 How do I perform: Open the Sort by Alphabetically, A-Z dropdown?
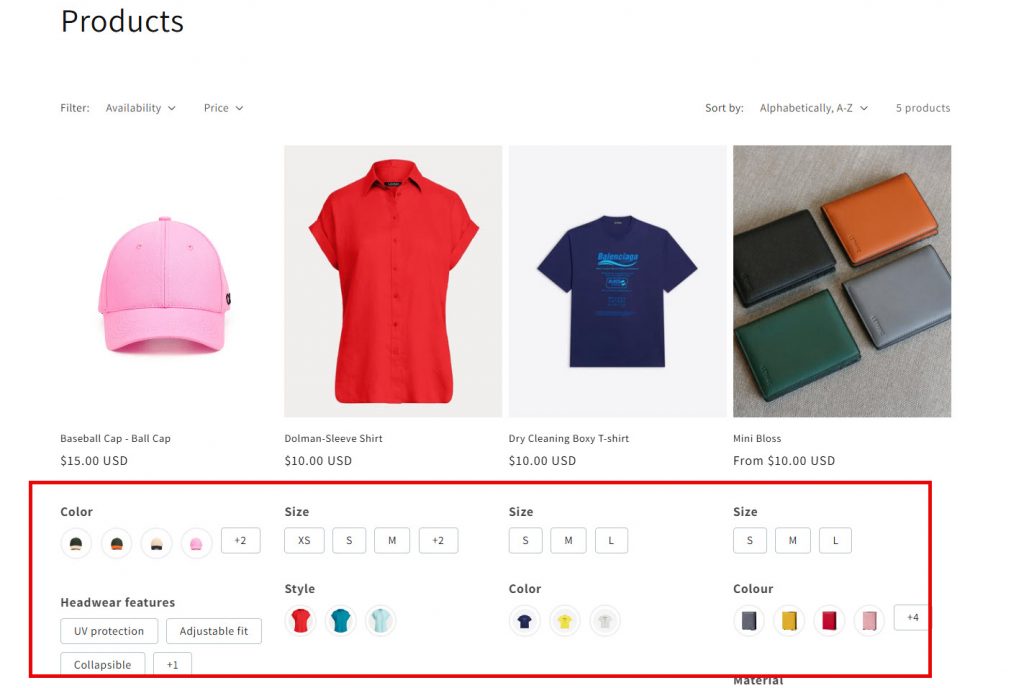pos(814,108)
